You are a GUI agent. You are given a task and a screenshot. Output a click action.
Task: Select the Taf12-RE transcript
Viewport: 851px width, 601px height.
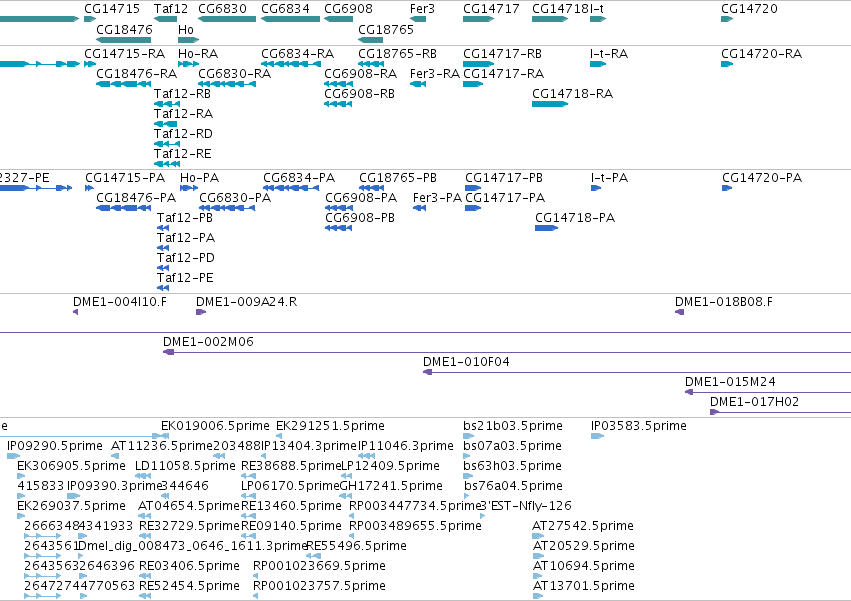(x=167, y=164)
